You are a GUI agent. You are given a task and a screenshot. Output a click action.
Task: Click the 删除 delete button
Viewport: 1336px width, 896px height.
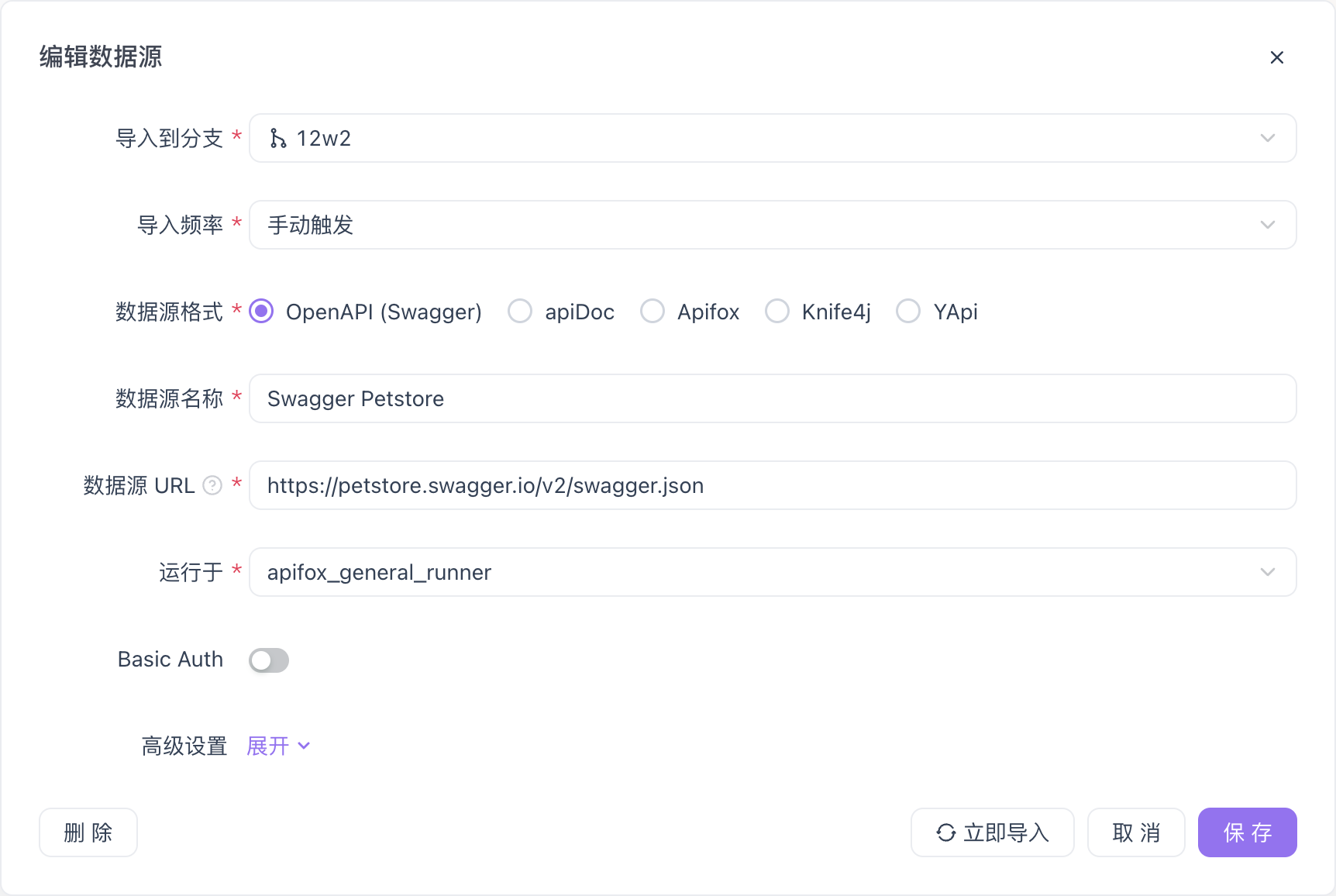[x=88, y=832]
